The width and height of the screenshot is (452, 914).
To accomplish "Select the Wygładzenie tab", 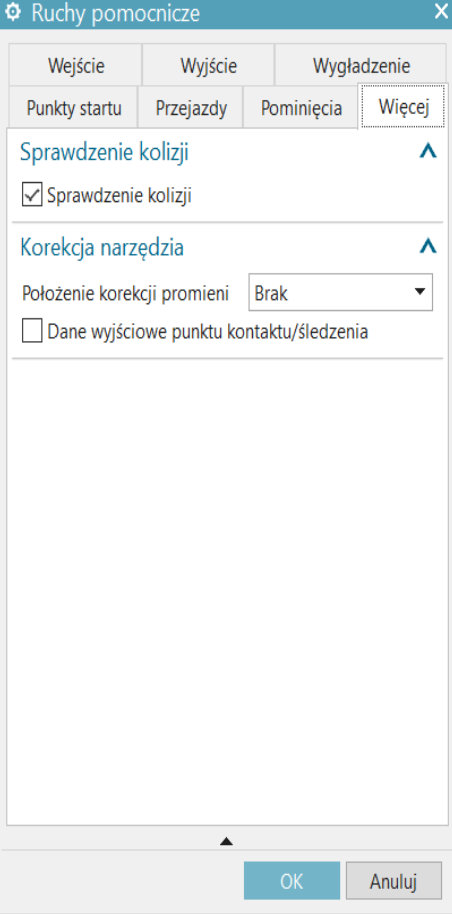I will [x=361, y=65].
